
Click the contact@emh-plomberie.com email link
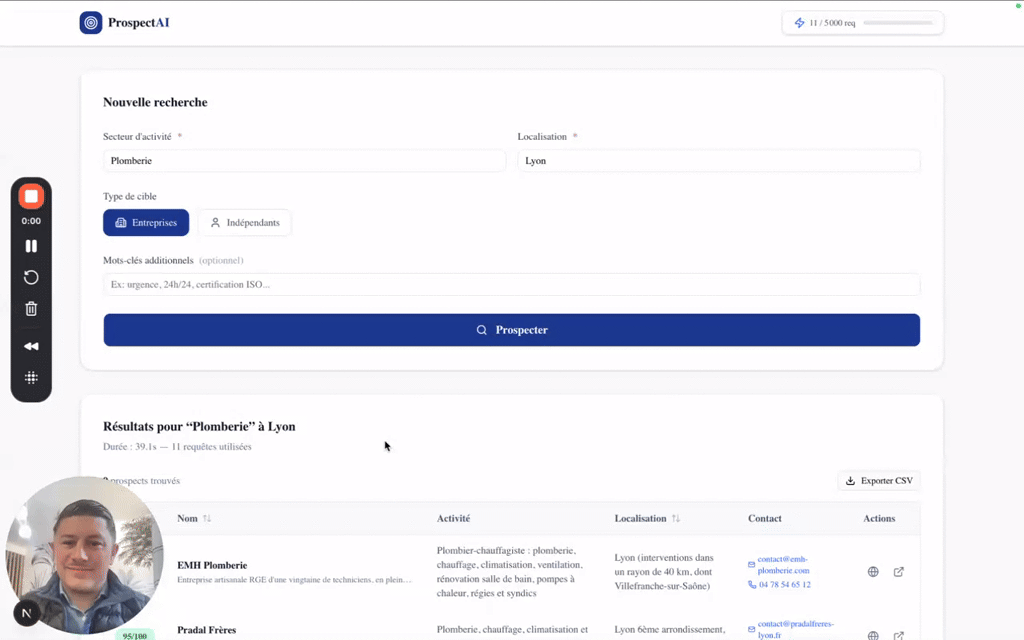point(783,565)
